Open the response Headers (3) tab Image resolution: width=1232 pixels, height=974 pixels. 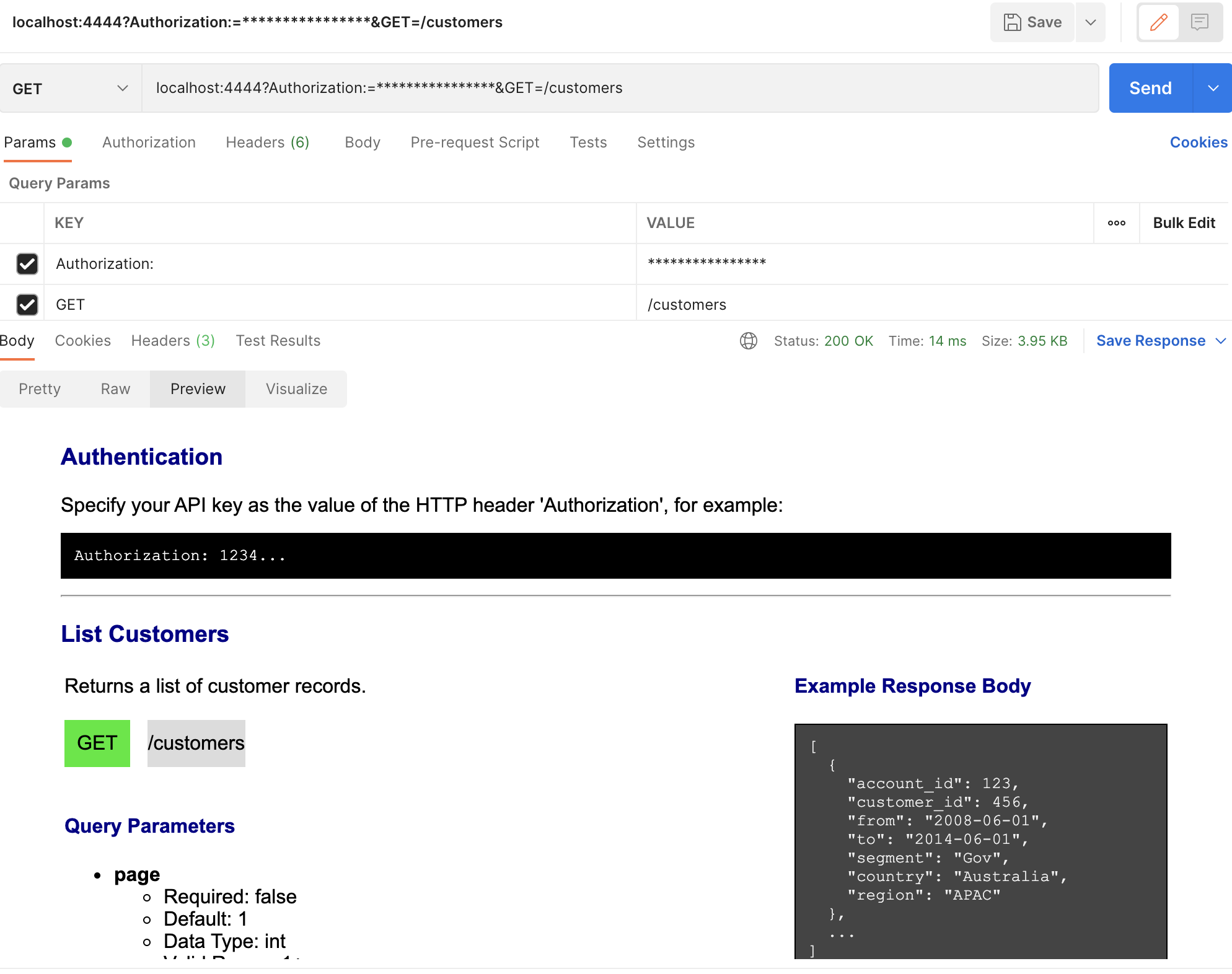[173, 341]
